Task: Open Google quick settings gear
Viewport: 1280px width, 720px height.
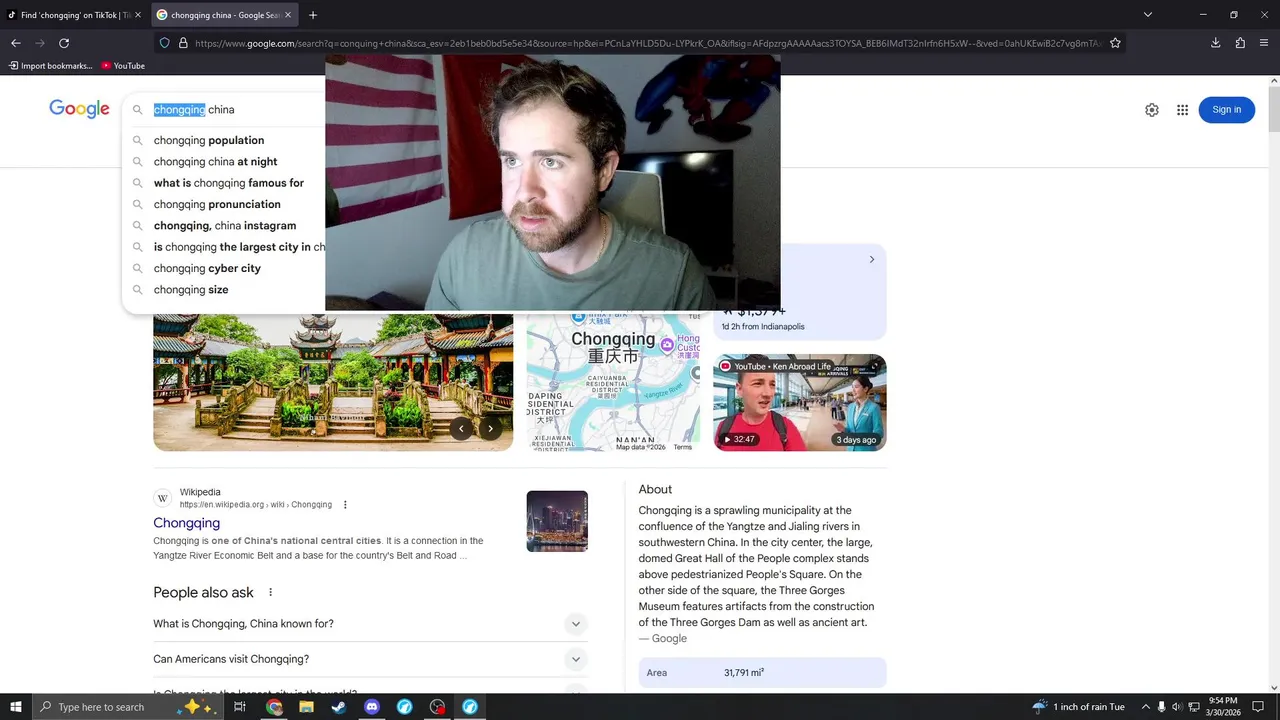Action: click(1152, 110)
